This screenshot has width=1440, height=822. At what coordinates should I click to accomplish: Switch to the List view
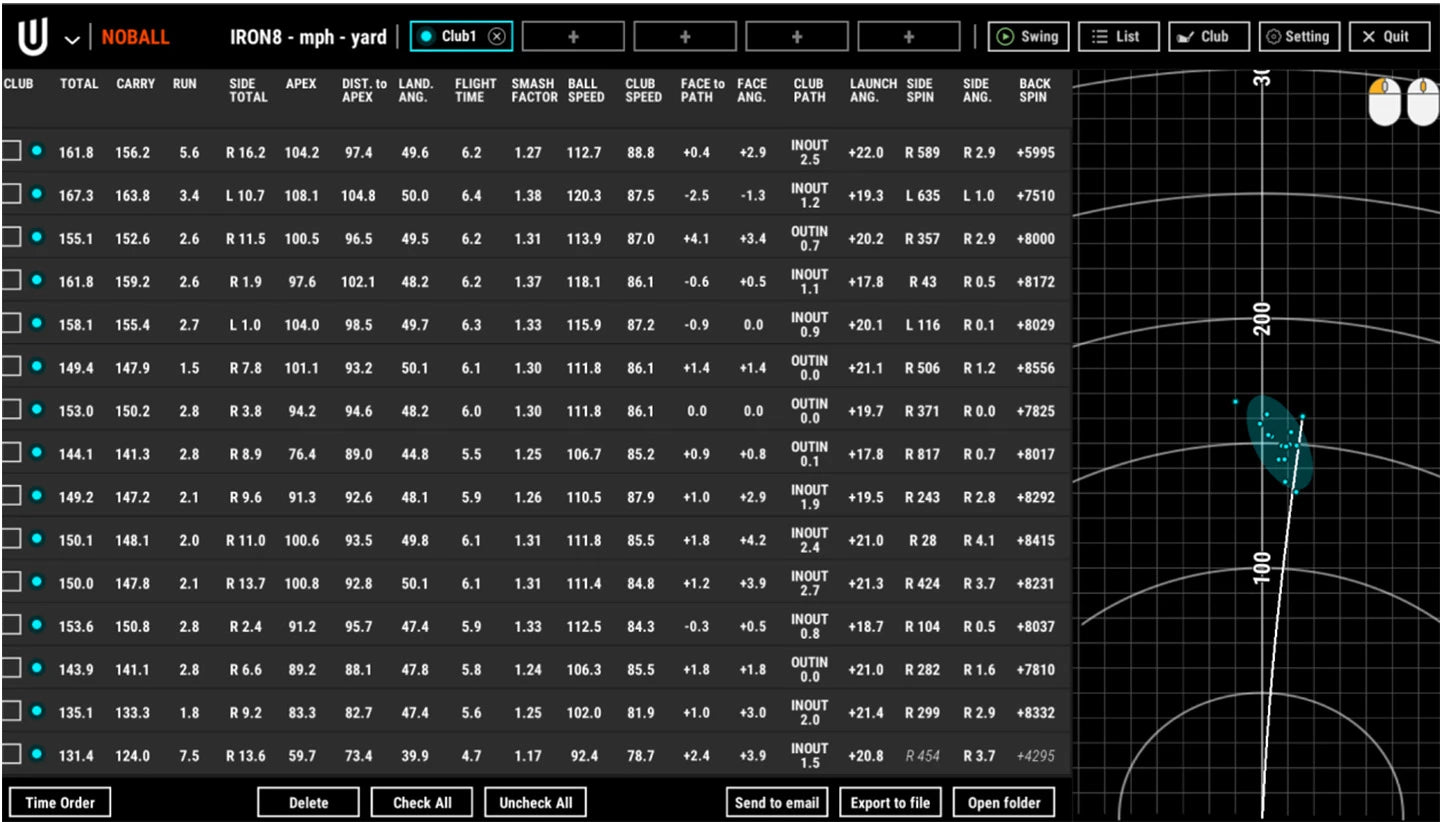click(x=1118, y=37)
